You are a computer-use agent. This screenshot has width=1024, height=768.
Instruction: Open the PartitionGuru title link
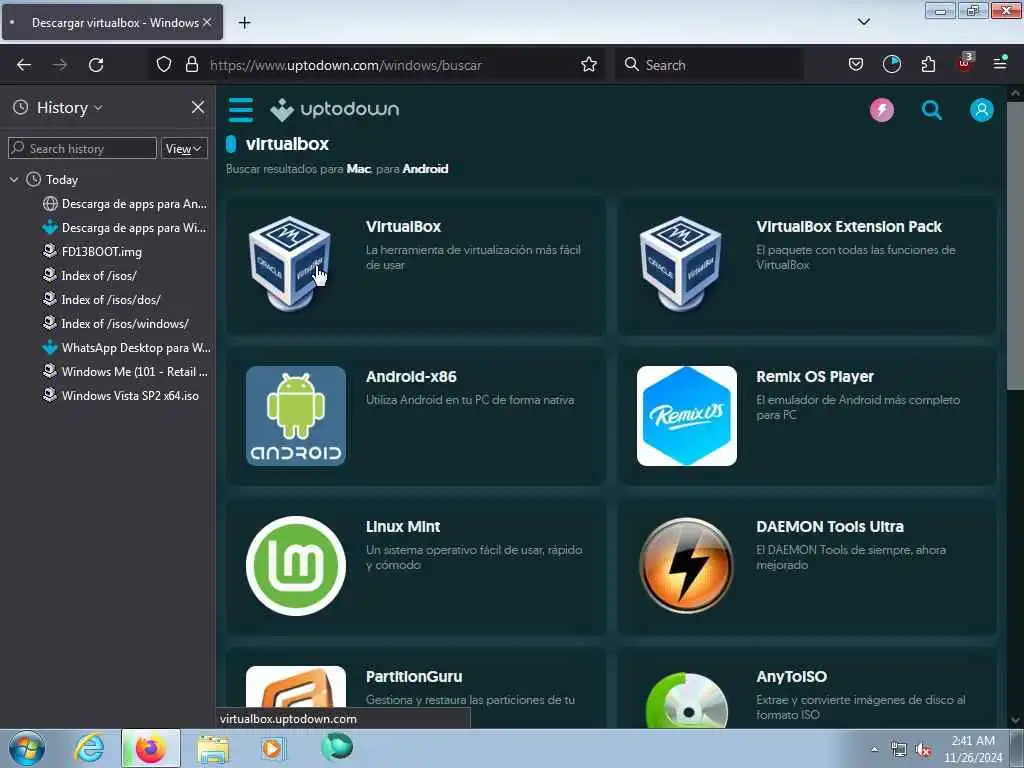414,677
